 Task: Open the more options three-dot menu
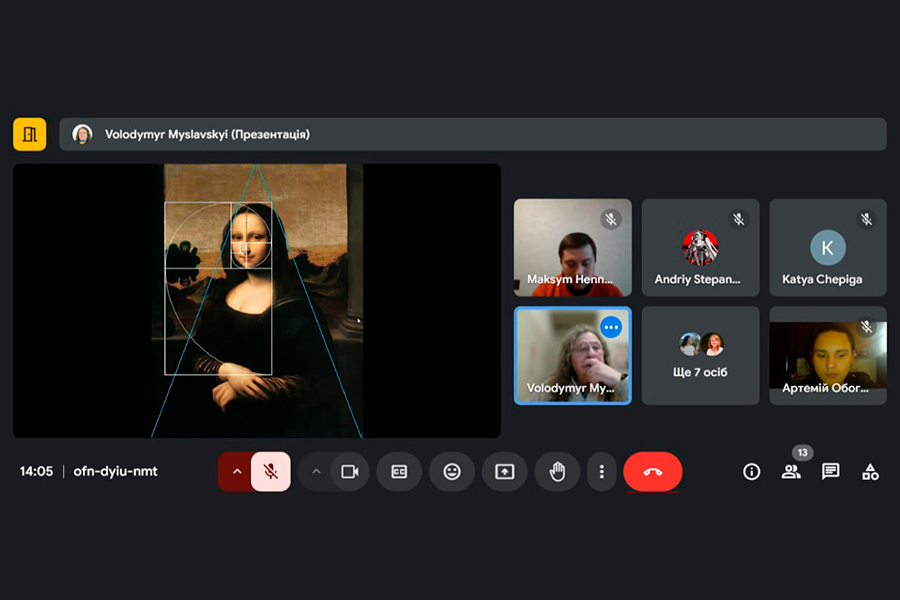click(602, 471)
